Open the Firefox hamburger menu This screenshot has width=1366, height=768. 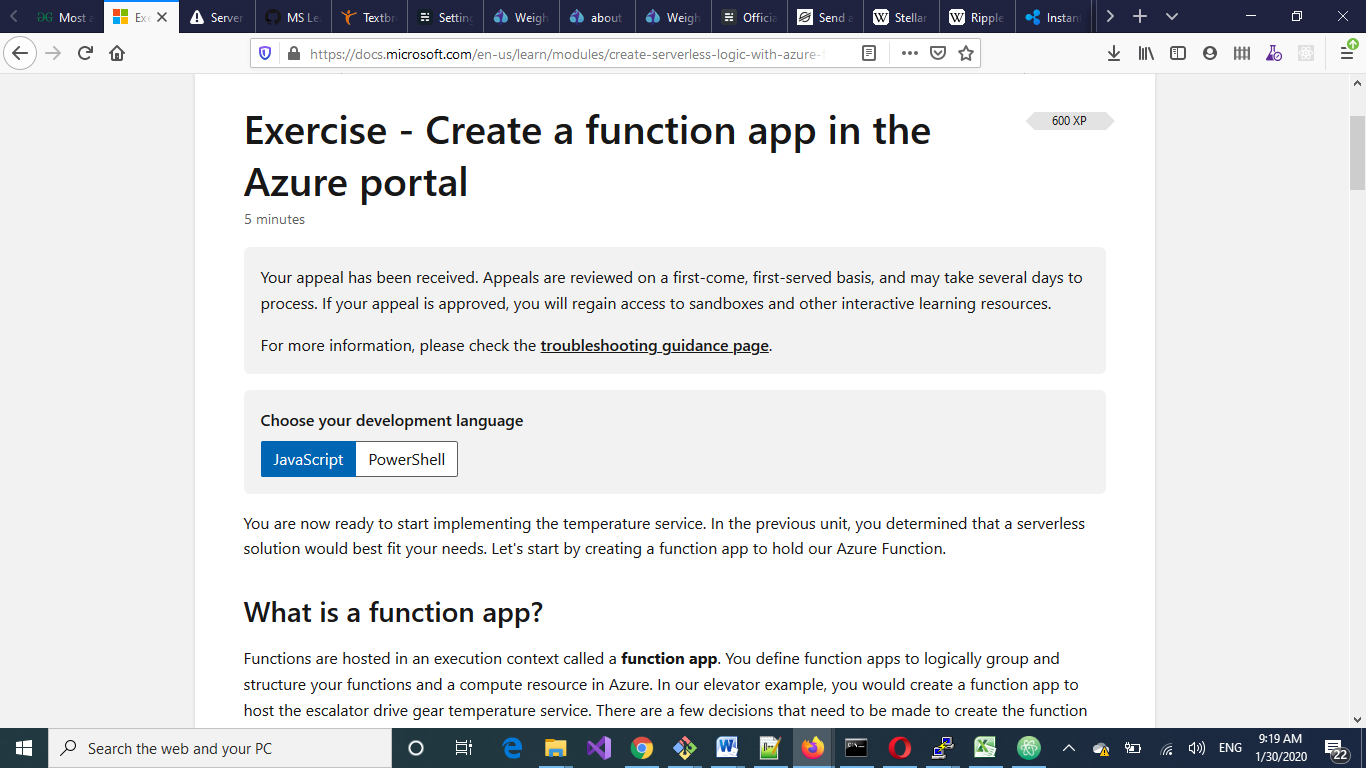click(1347, 53)
